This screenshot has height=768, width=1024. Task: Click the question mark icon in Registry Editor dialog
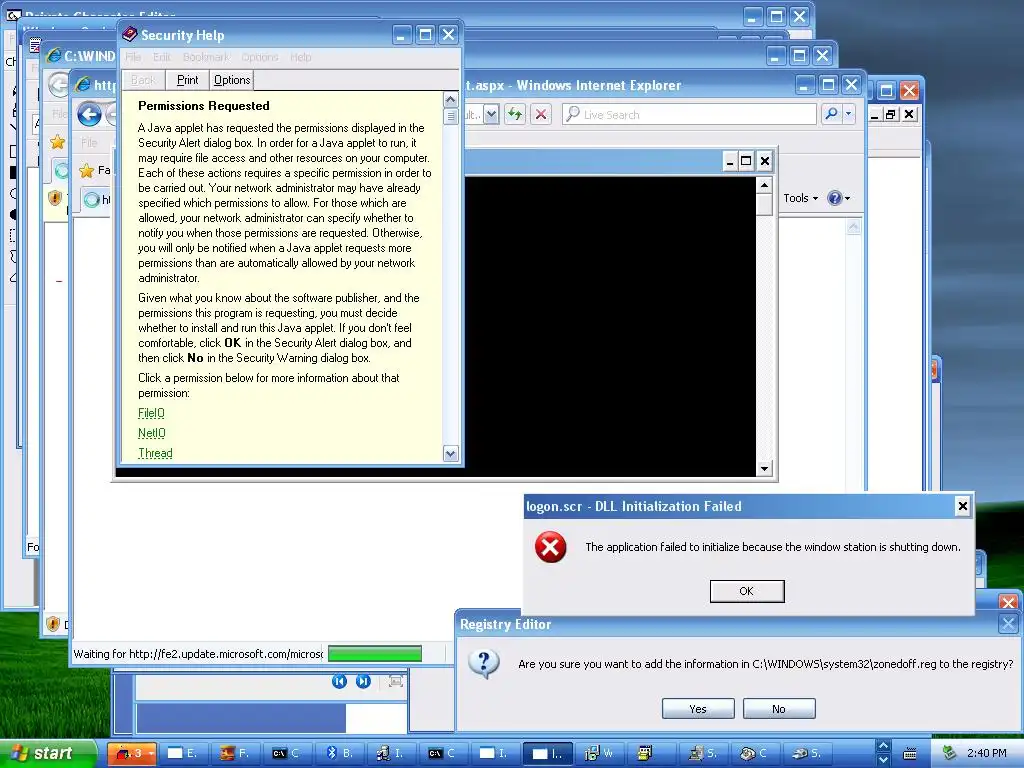tap(483, 664)
